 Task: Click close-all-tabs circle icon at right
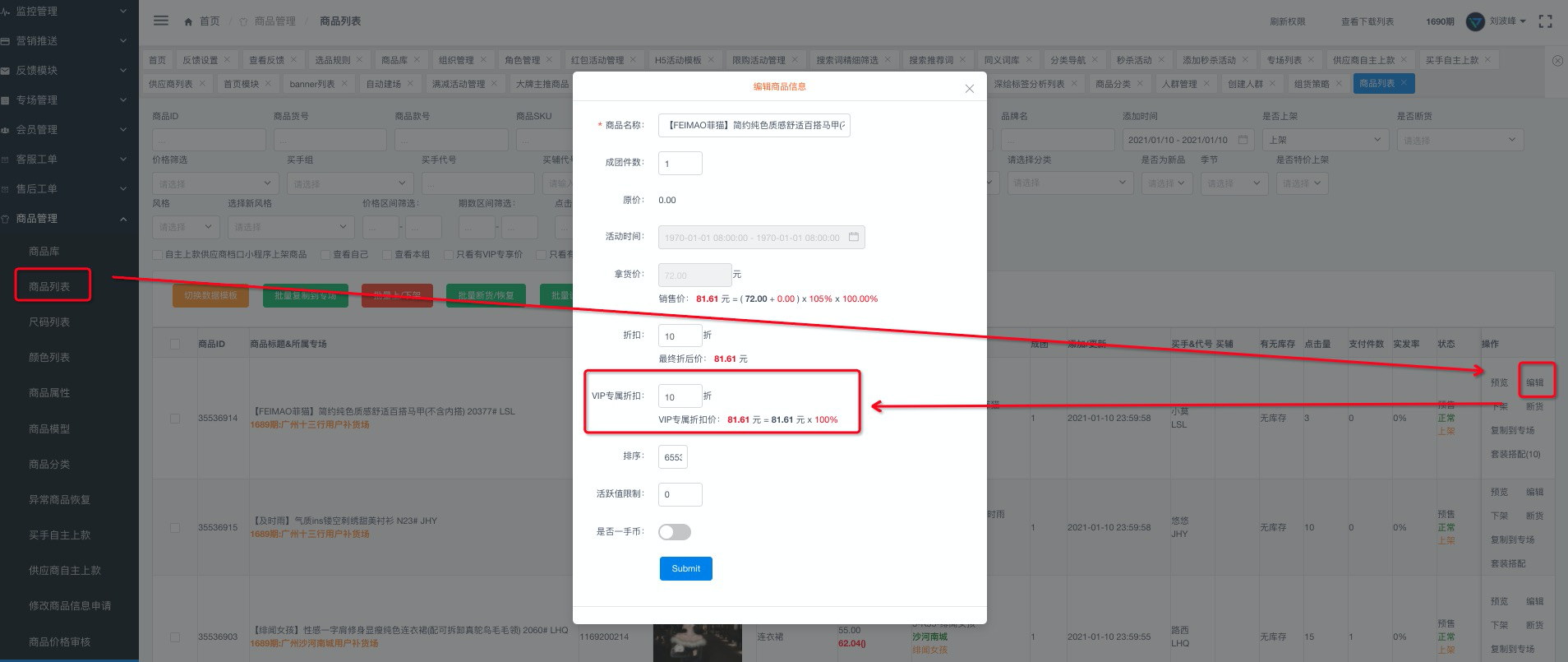click(x=1557, y=61)
